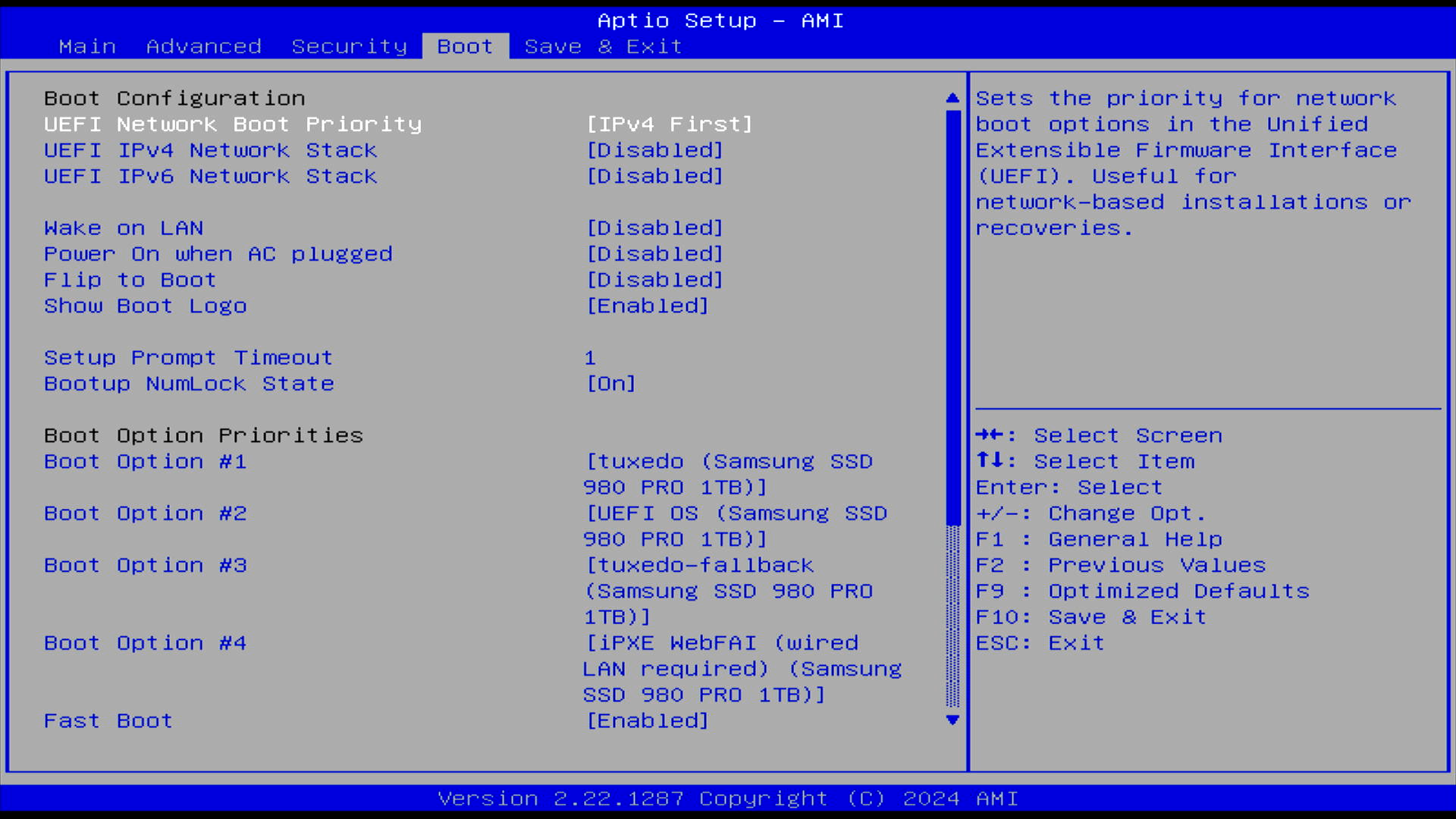Open UEFI Network Boot Priority IPv4 First dropdown

[x=669, y=124]
